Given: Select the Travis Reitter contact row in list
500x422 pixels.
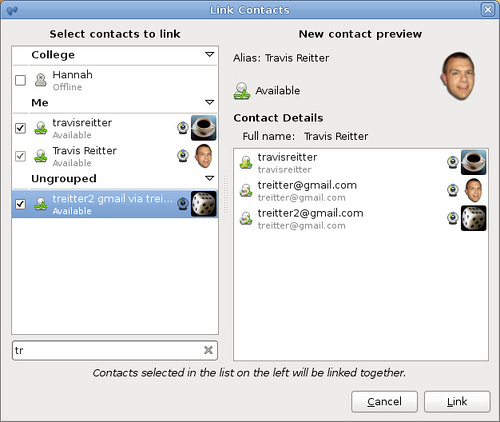Looking at the screenshot, I should [x=115, y=156].
